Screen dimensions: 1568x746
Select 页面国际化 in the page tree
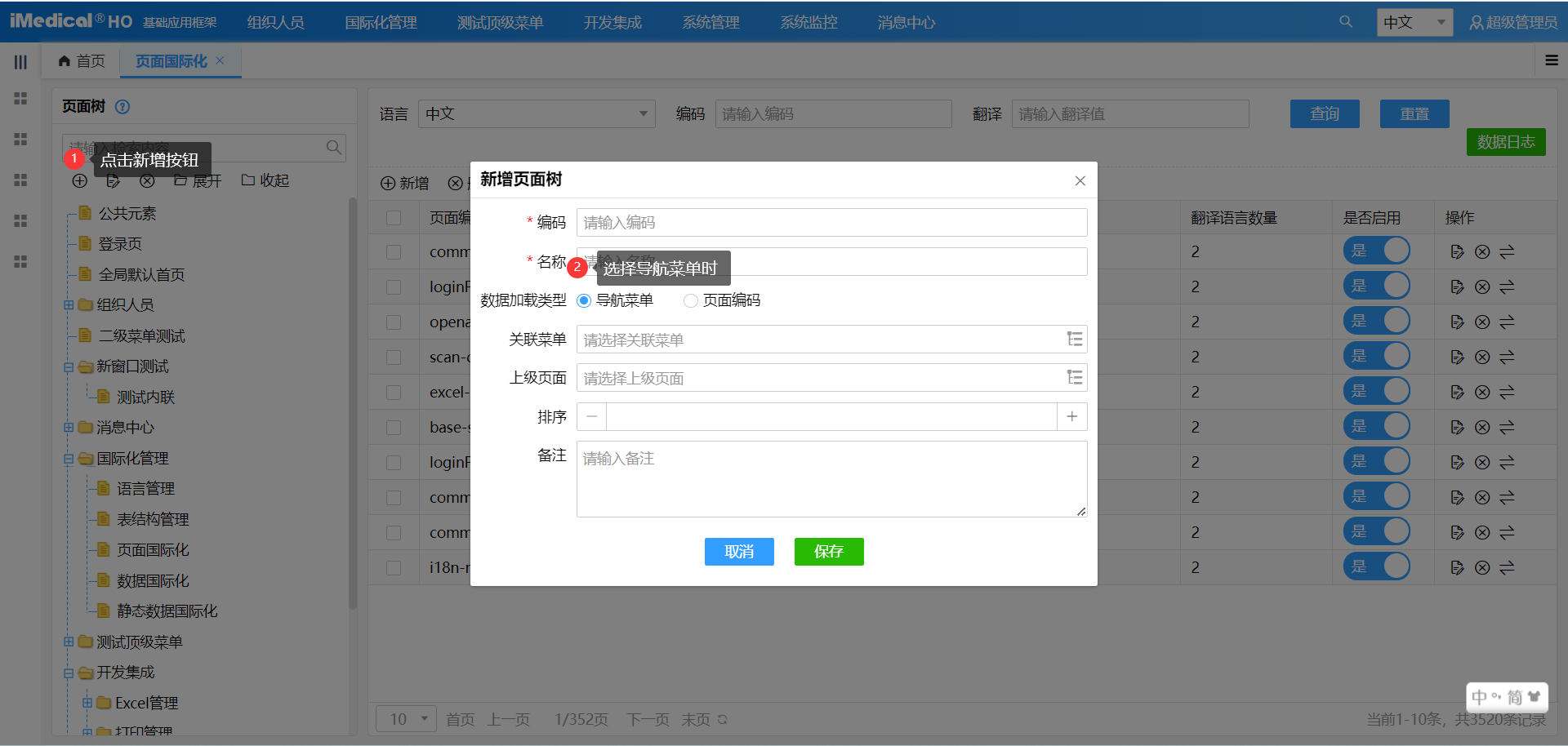pyautogui.click(x=153, y=550)
